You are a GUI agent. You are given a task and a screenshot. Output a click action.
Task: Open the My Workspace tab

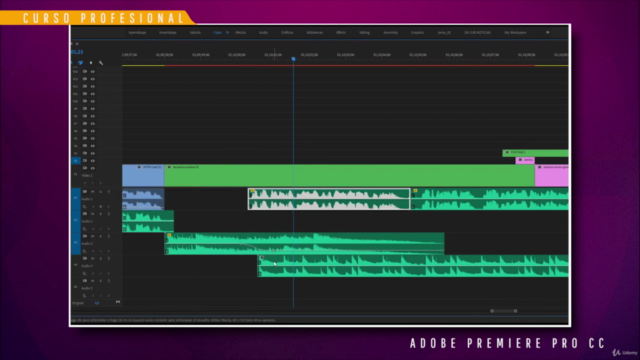click(x=515, y=32)
